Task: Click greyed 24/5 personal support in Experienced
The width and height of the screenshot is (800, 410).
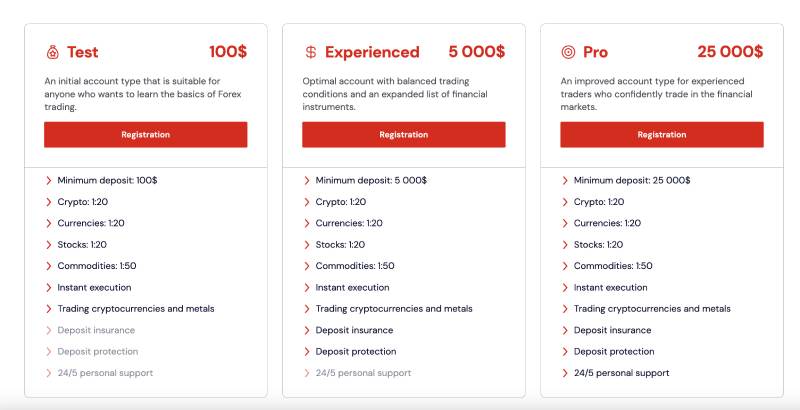Action: [x=363, y=373]
